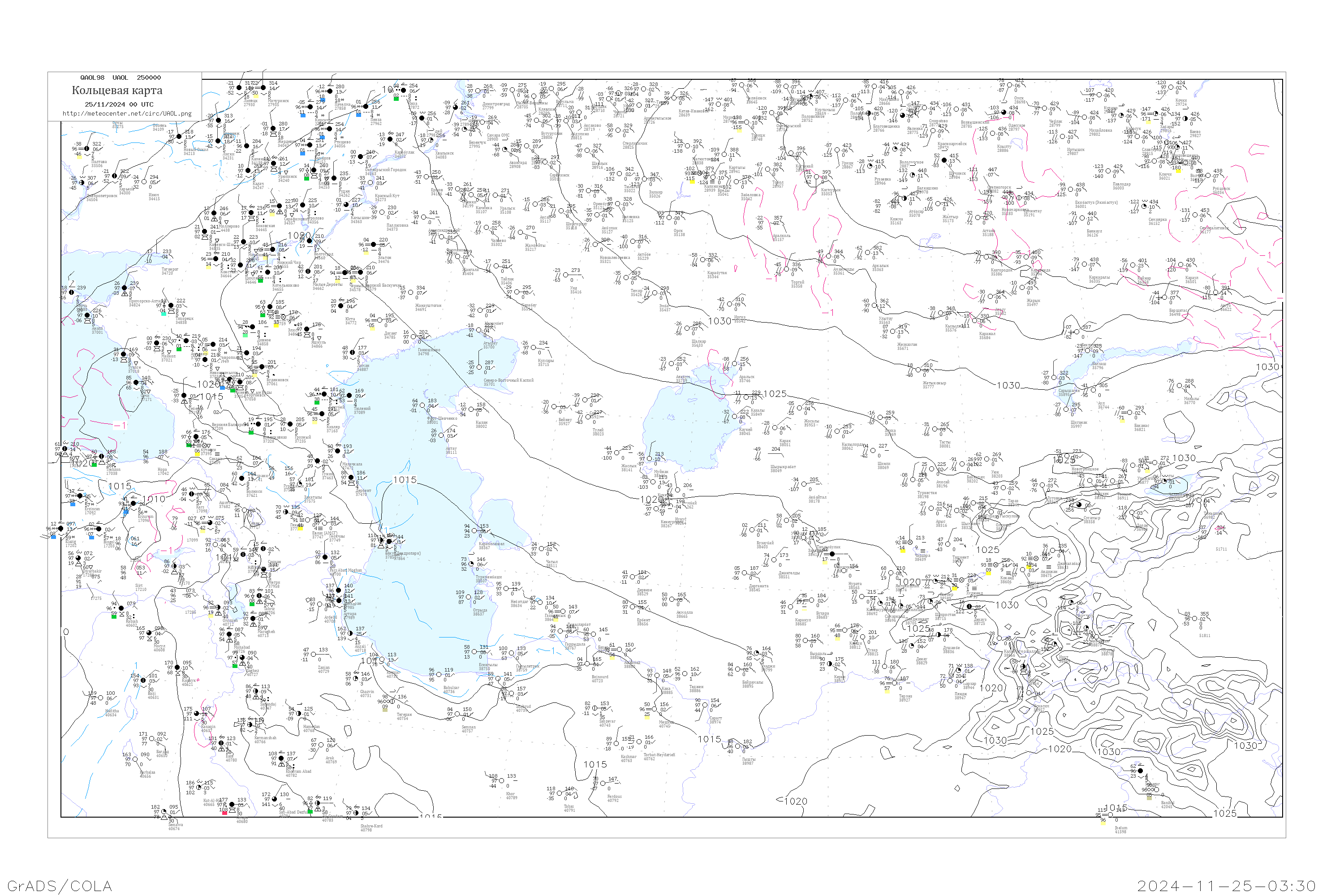Click the 1030 isobar label near Иргиз
Screen dimensions: 1344x896
(719, 321)
